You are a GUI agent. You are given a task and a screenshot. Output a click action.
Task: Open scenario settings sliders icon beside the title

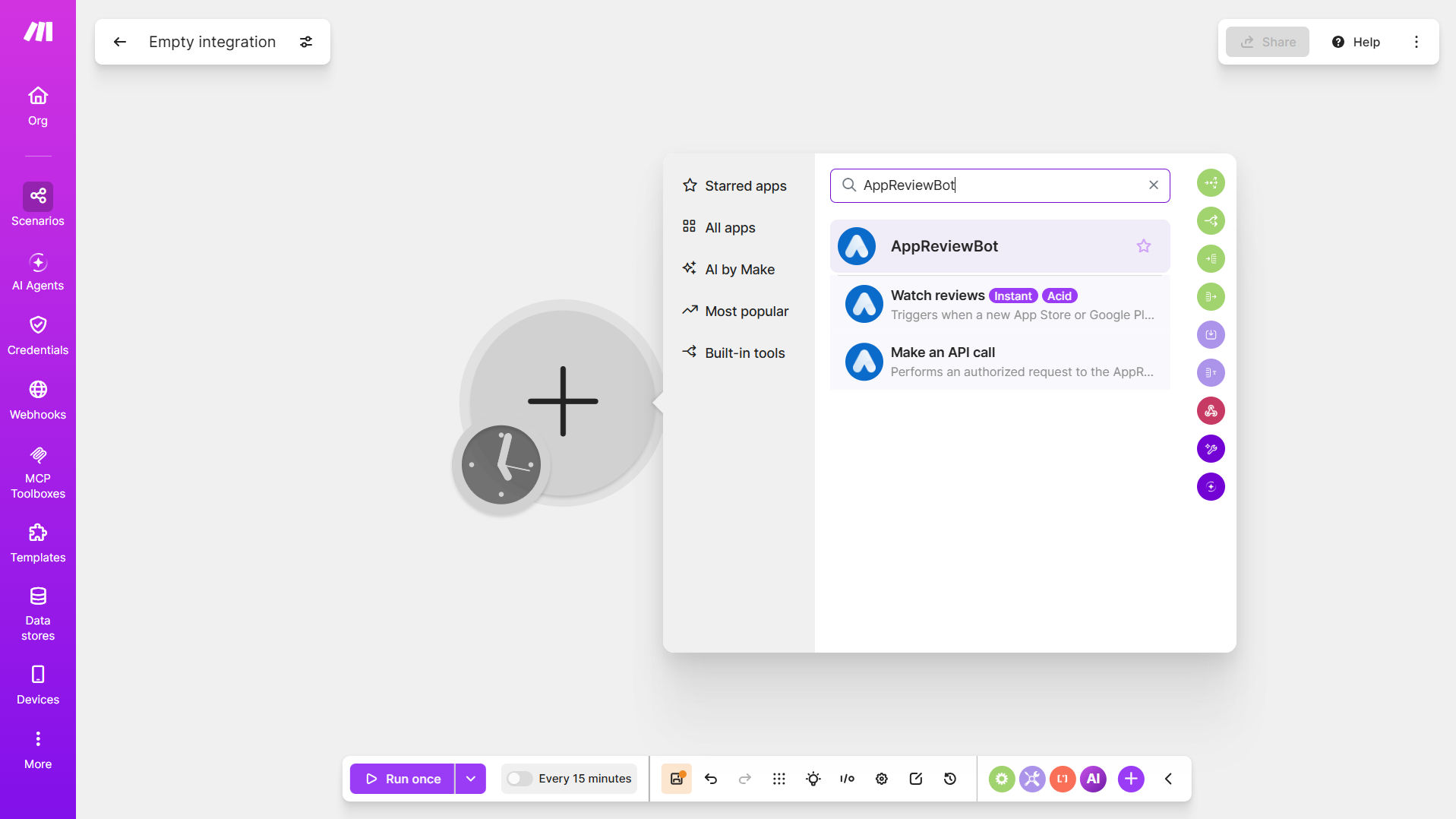tap(306, 42)
